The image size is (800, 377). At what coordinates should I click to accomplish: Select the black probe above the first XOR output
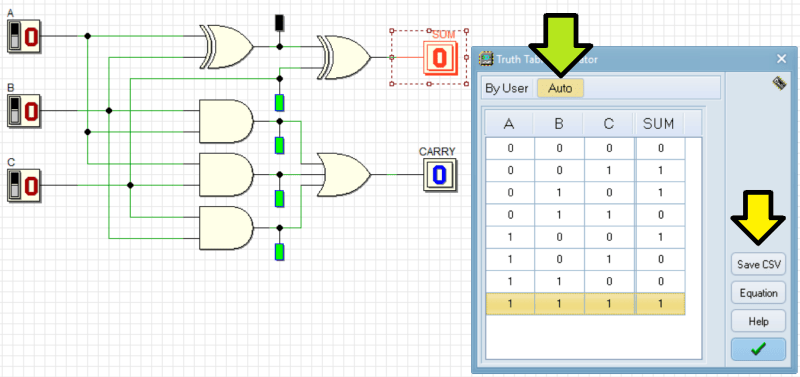(279, 23)
